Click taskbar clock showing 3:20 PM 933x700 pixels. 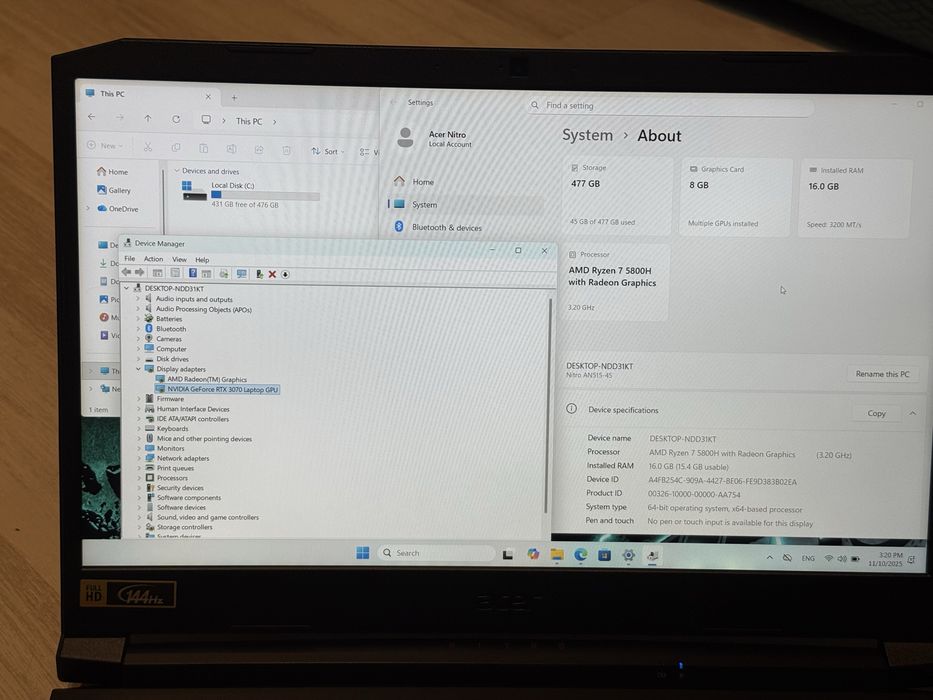tap(886, 559)
